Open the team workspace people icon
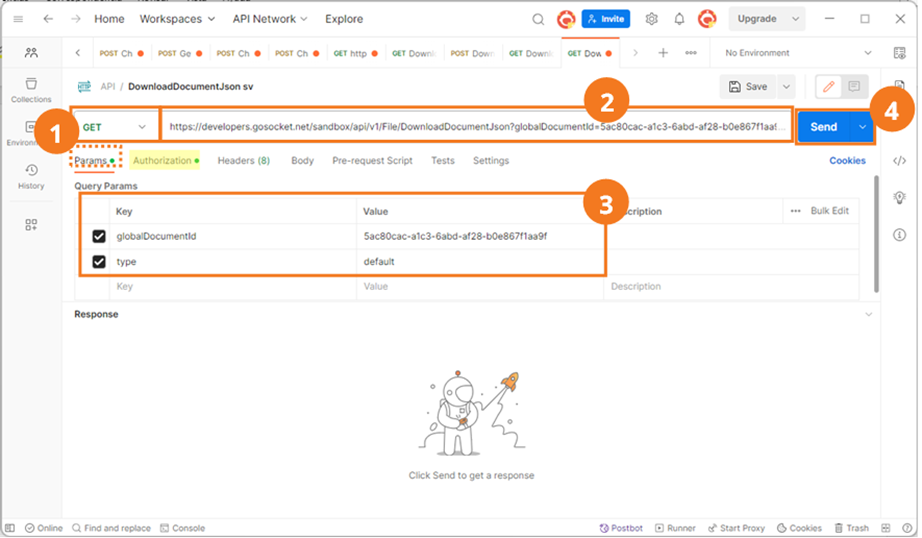Screen dimensions: 922x538 coord(31,53)
